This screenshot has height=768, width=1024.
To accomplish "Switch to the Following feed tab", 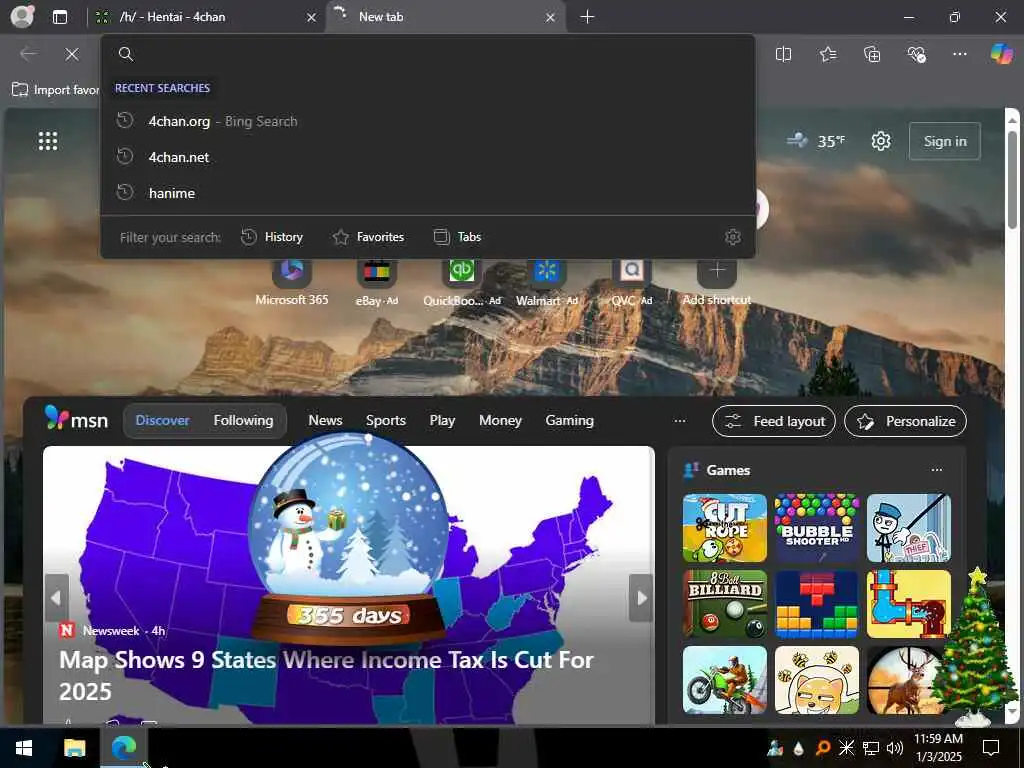I will (243, 421).
